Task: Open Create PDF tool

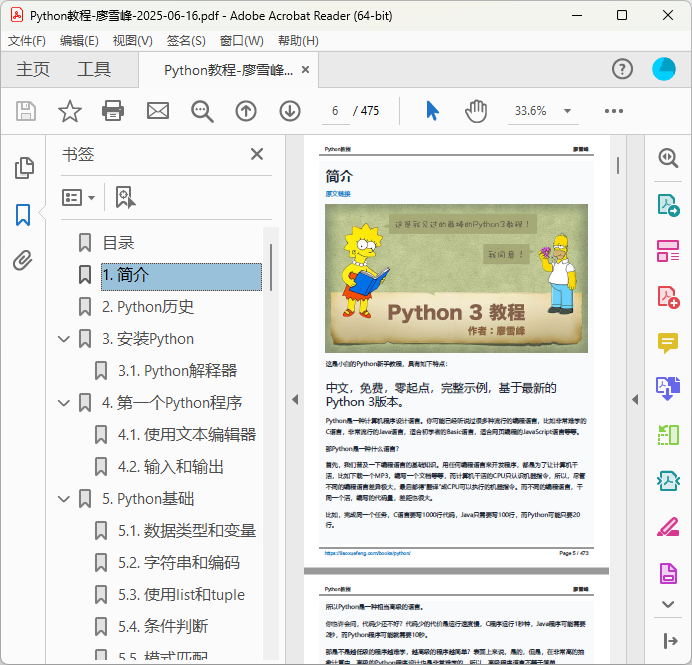Action: [x=668, y=297]
